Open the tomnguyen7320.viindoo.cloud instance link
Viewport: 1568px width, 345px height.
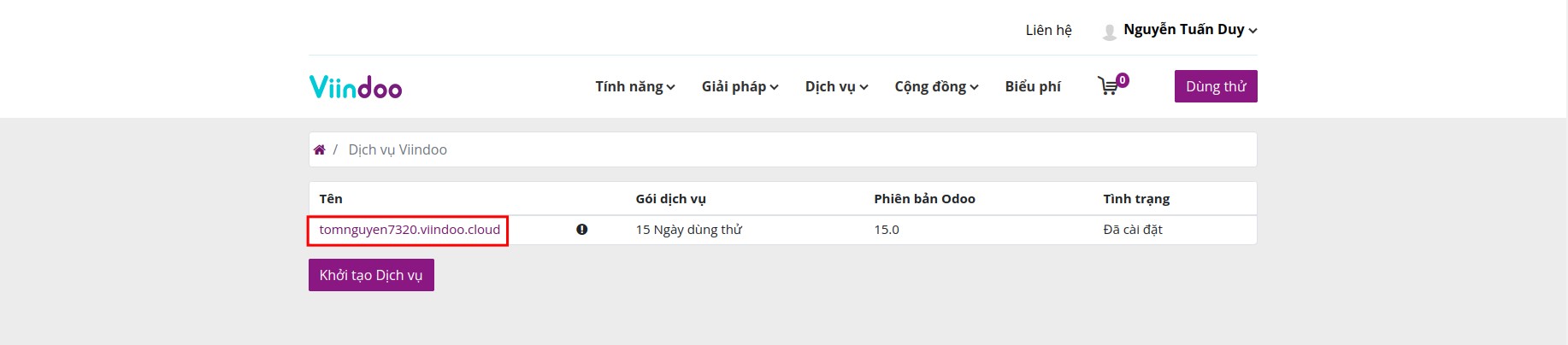410,230
